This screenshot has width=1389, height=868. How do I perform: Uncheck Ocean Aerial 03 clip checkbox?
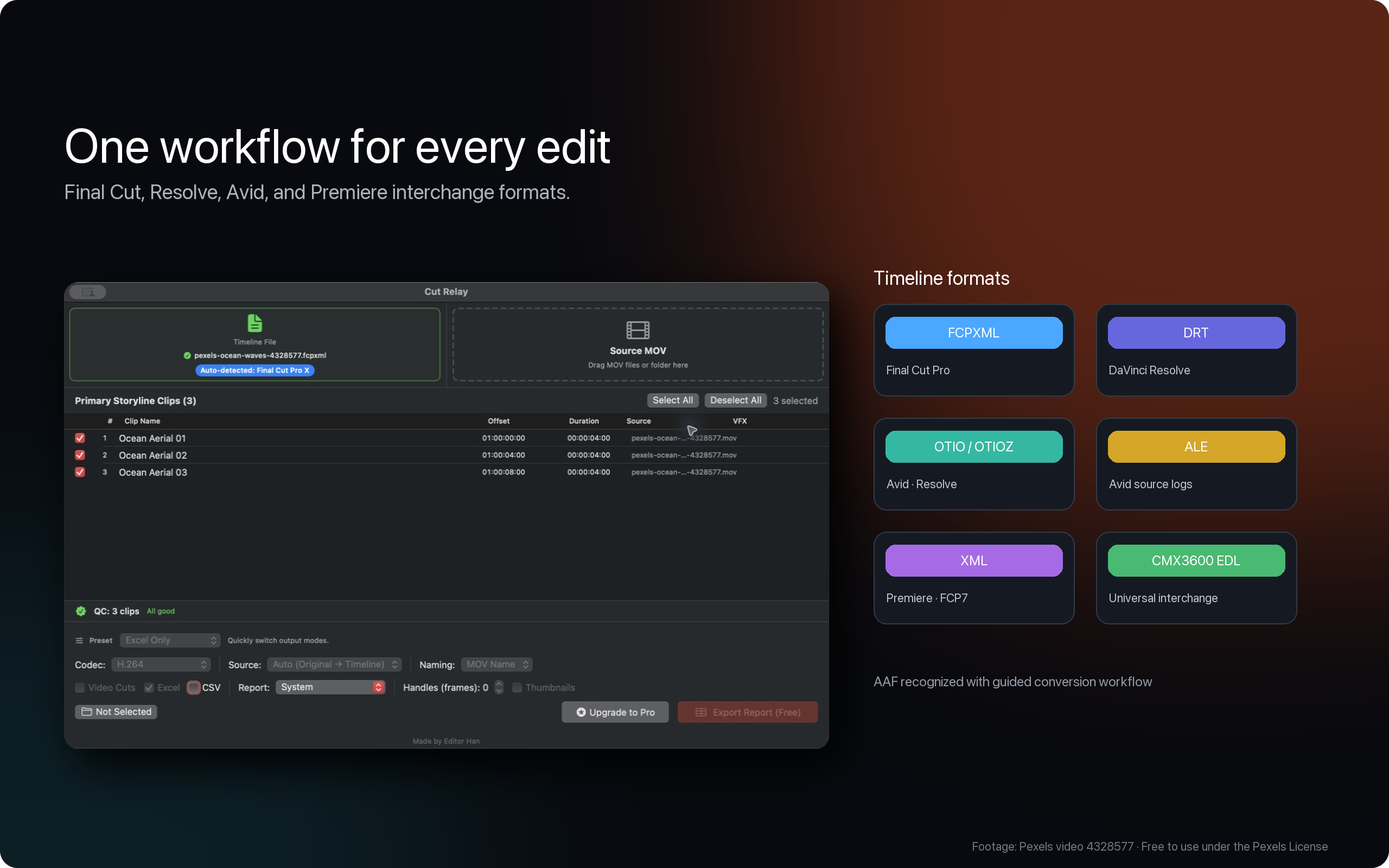pyautogui.click(x=80, y=472)
